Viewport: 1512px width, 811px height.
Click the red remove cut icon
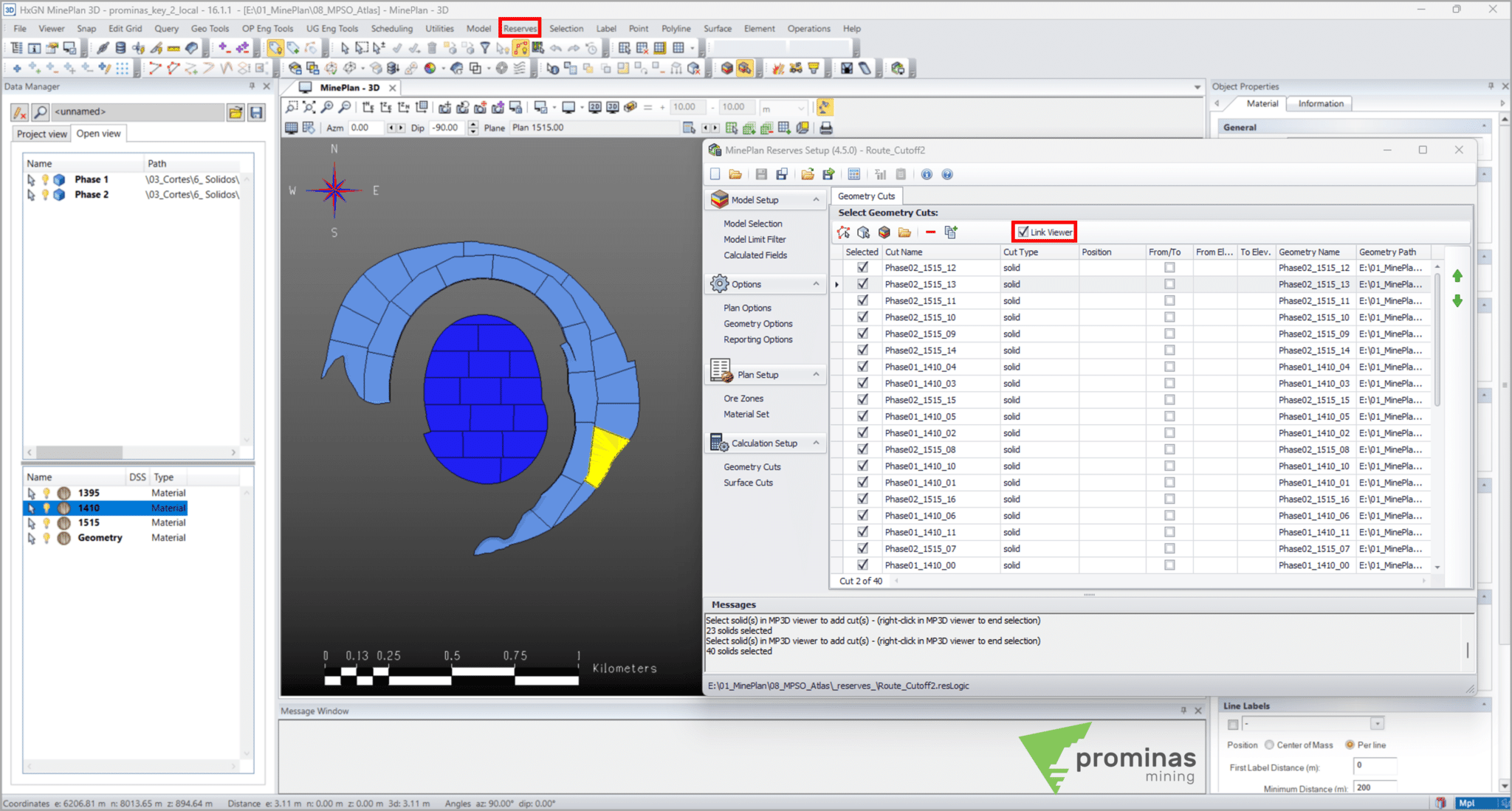pos(930,232)
